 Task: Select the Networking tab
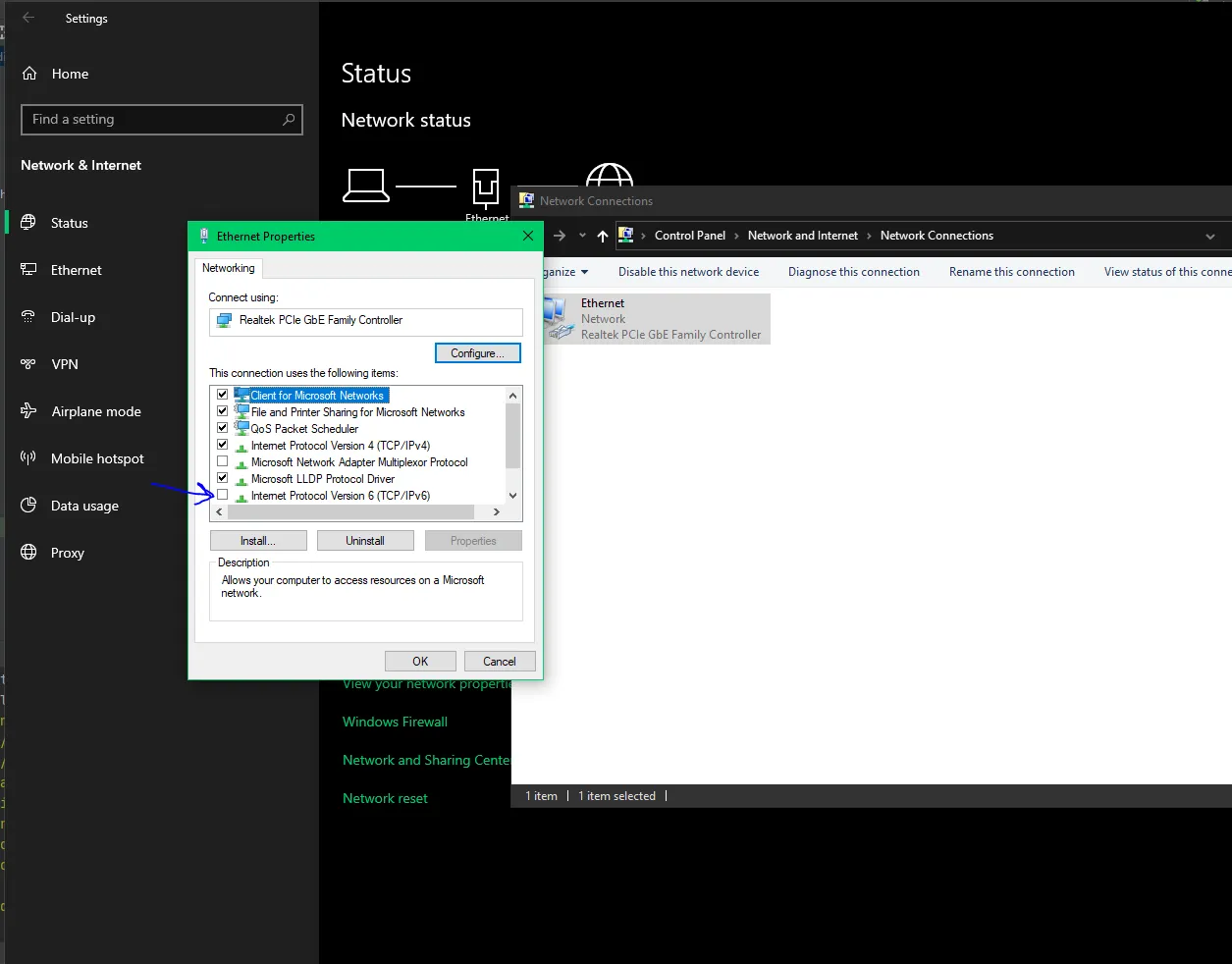[x=229, y=268]
